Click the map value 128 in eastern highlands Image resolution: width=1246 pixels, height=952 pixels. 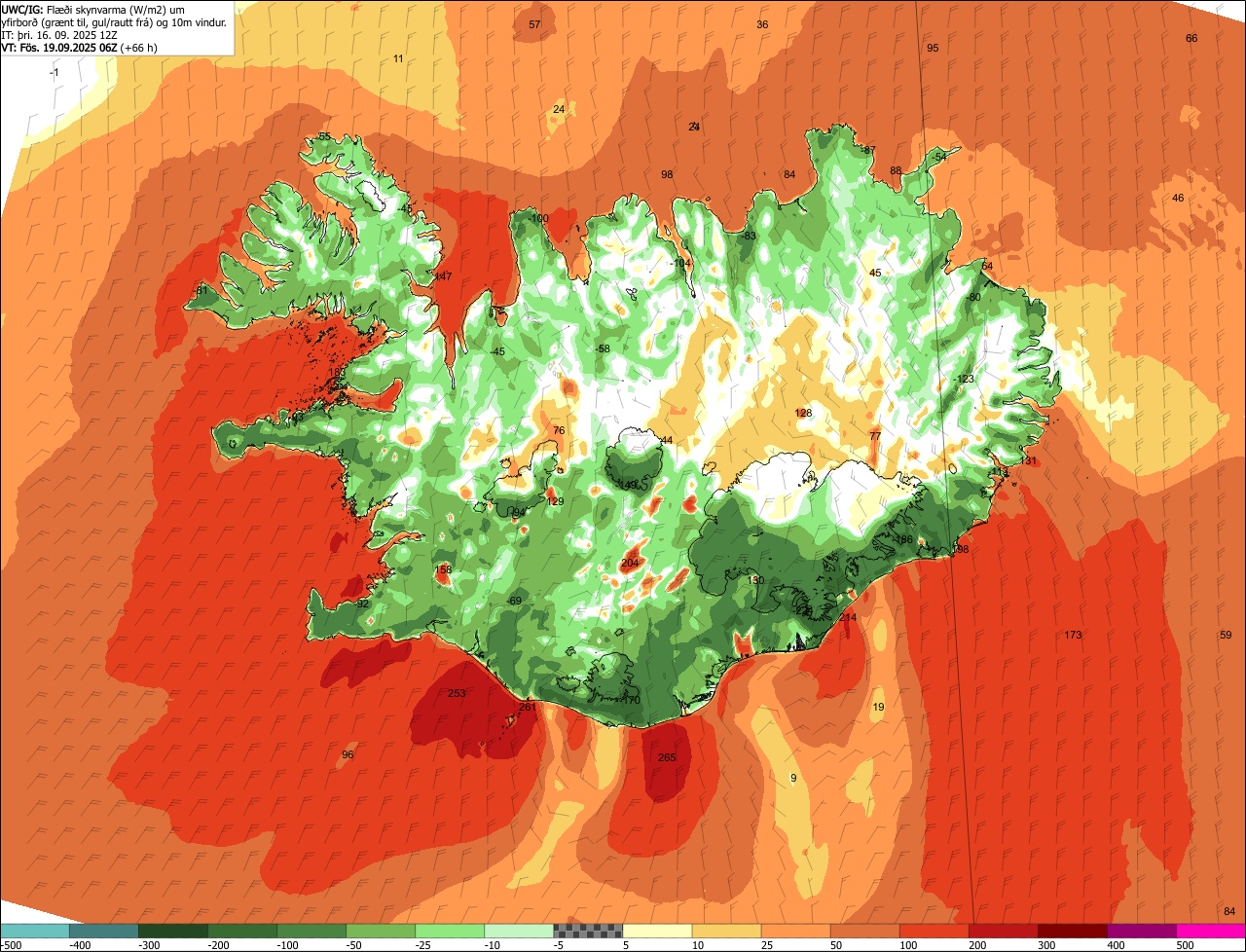coord(803,413)
